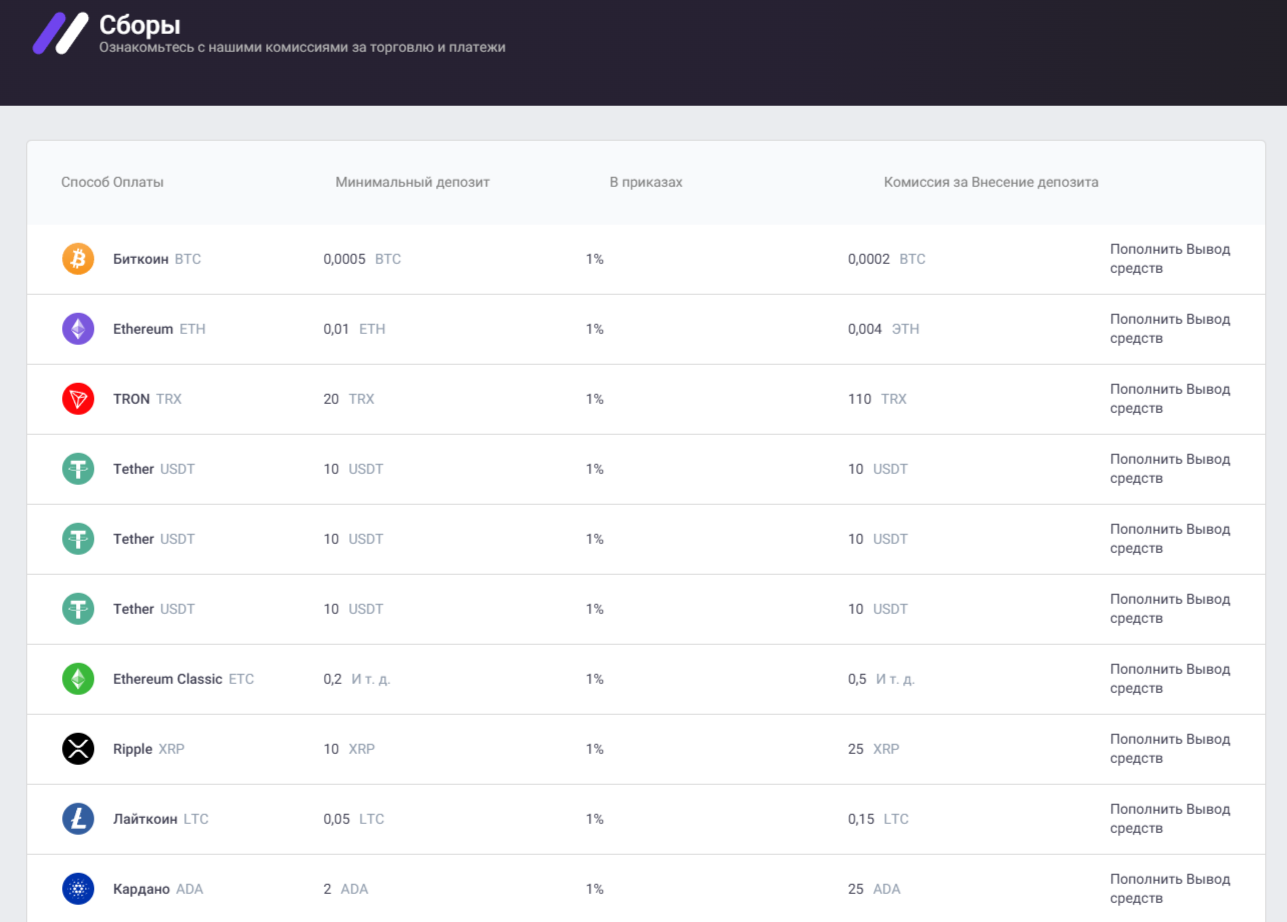Click the 1% value in Кардано row
1287x922 pixels.
(x=595, y=889)
